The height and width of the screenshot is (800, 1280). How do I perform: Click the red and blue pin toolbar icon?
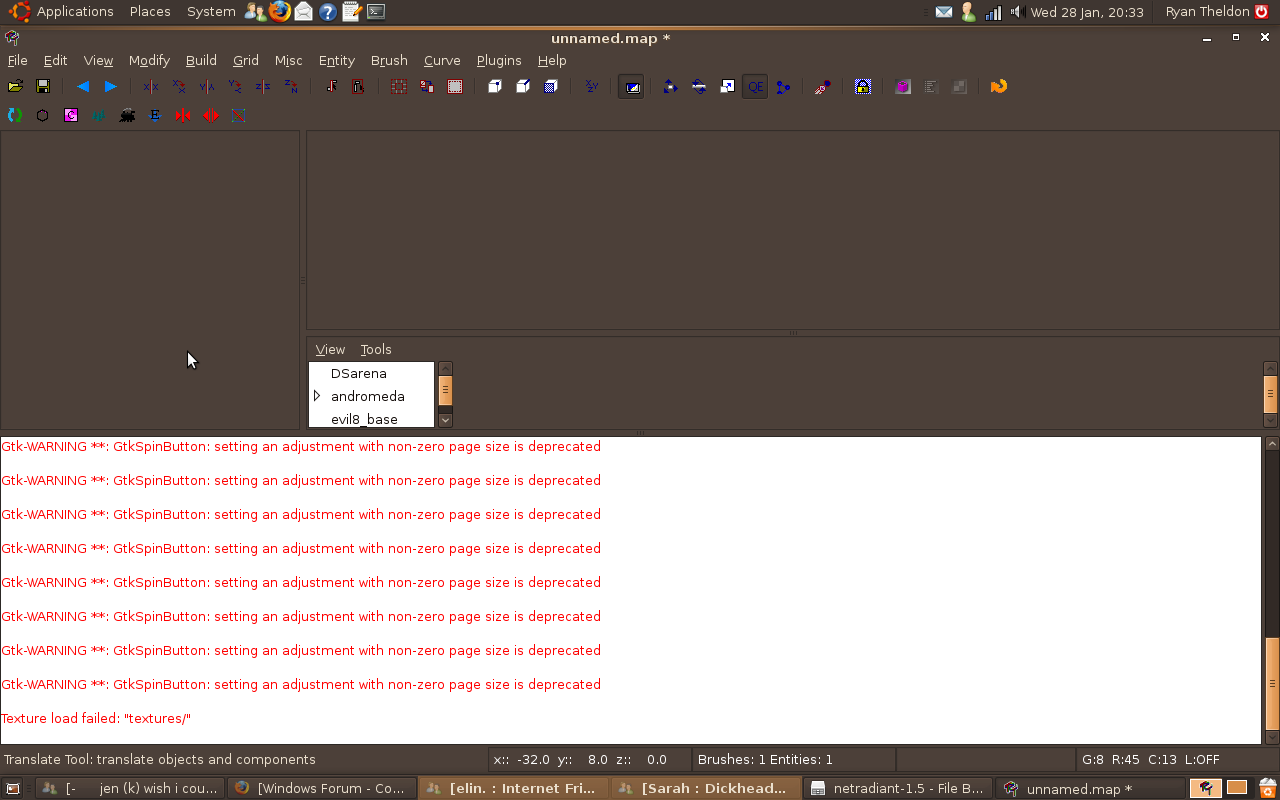click(x=823, y=87)
